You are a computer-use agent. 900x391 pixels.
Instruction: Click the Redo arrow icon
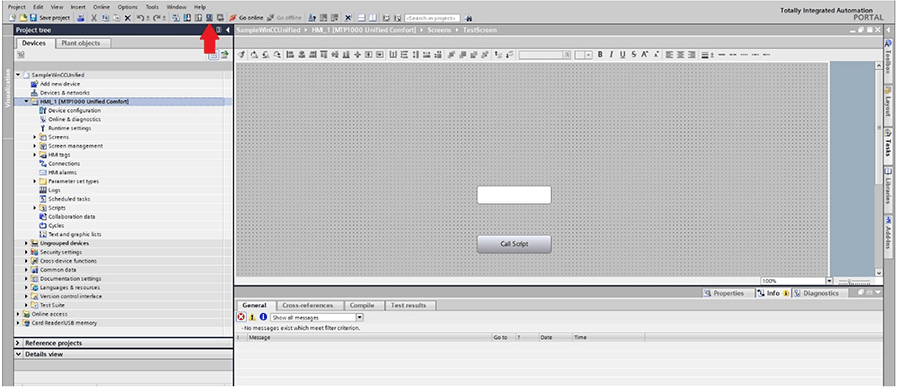coord(158,18)
